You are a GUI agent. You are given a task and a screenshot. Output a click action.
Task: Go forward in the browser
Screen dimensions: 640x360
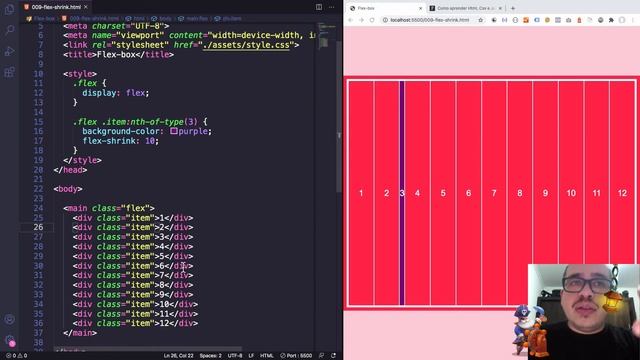[361, 20]
